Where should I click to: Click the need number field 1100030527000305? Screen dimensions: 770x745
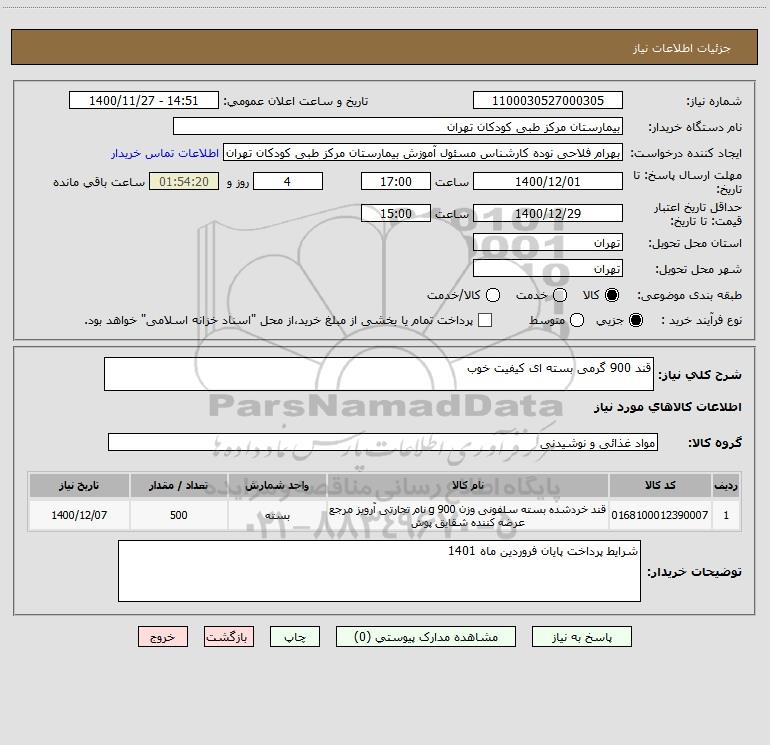(x=548, y=101)
